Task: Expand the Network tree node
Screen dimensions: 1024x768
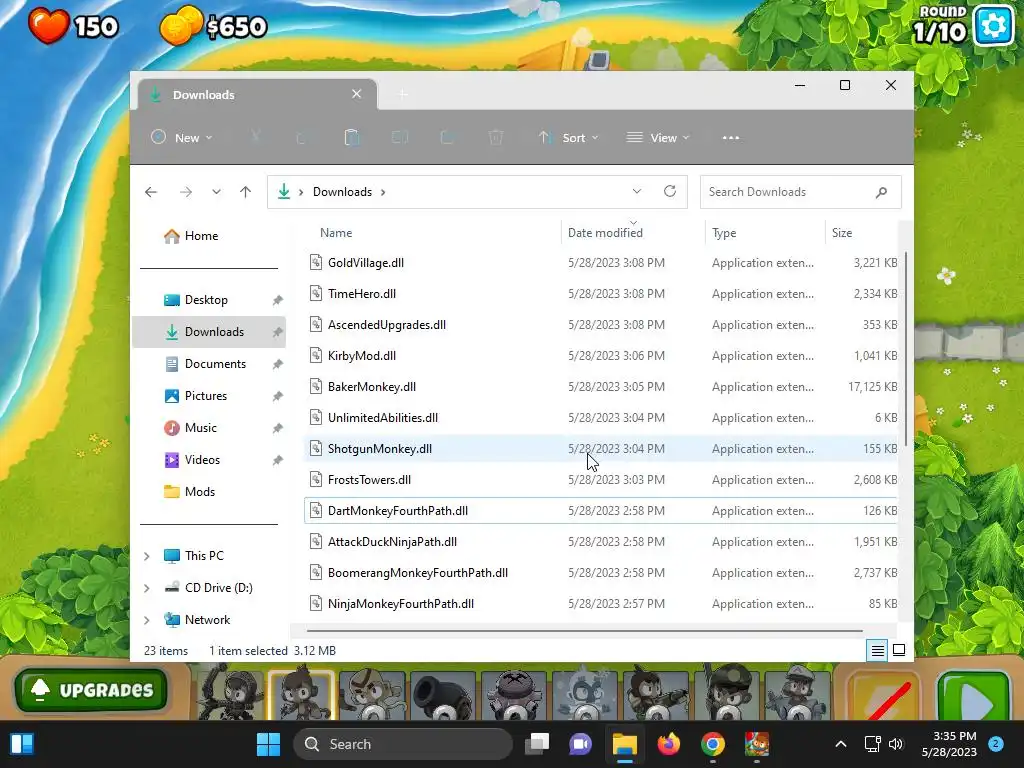Action: click(147, 620)
